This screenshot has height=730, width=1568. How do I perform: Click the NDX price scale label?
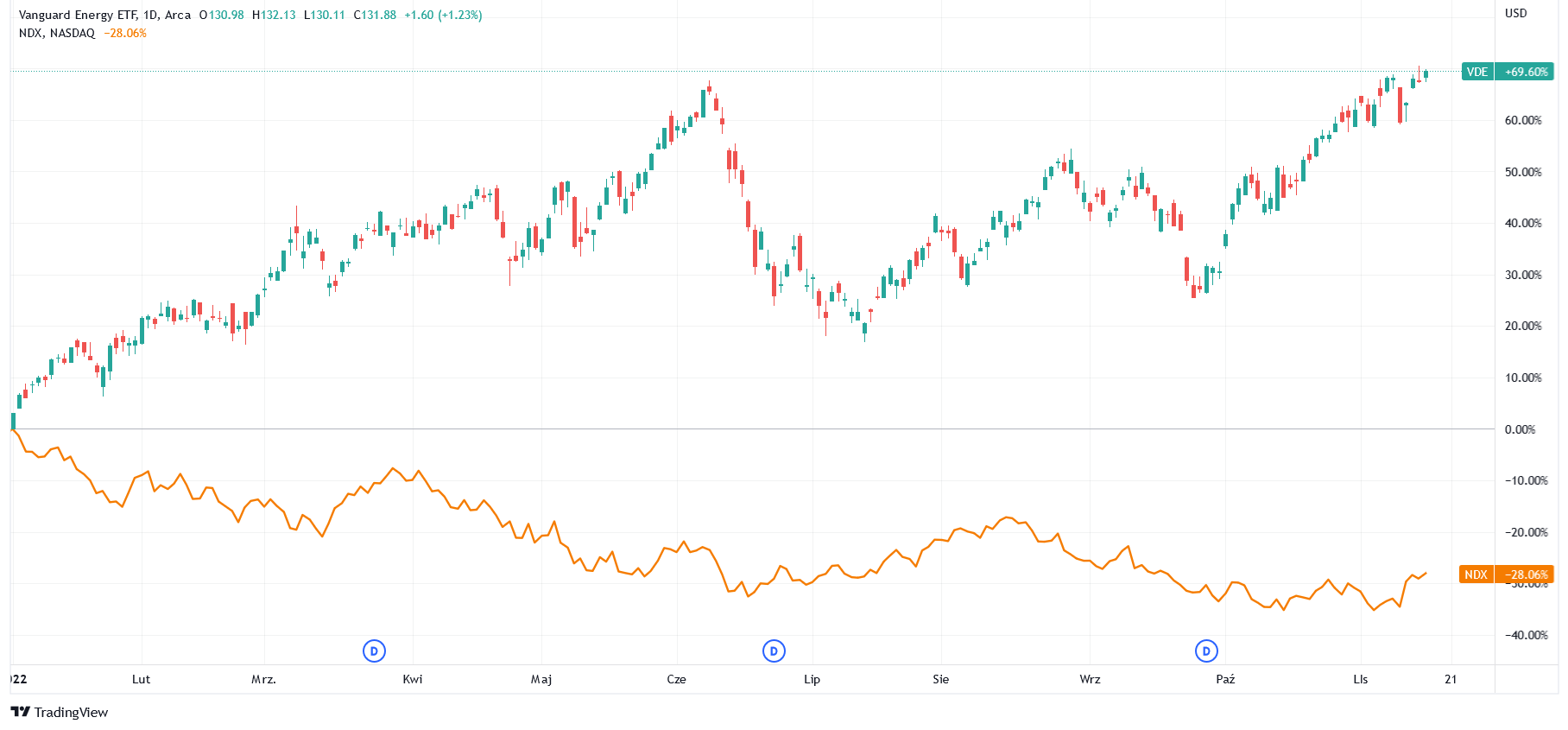1476,574
